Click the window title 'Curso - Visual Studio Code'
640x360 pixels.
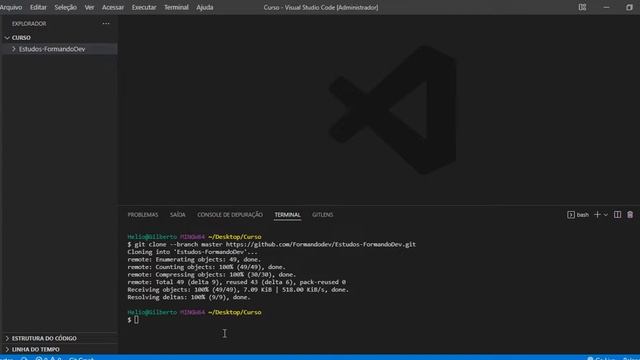321,7
